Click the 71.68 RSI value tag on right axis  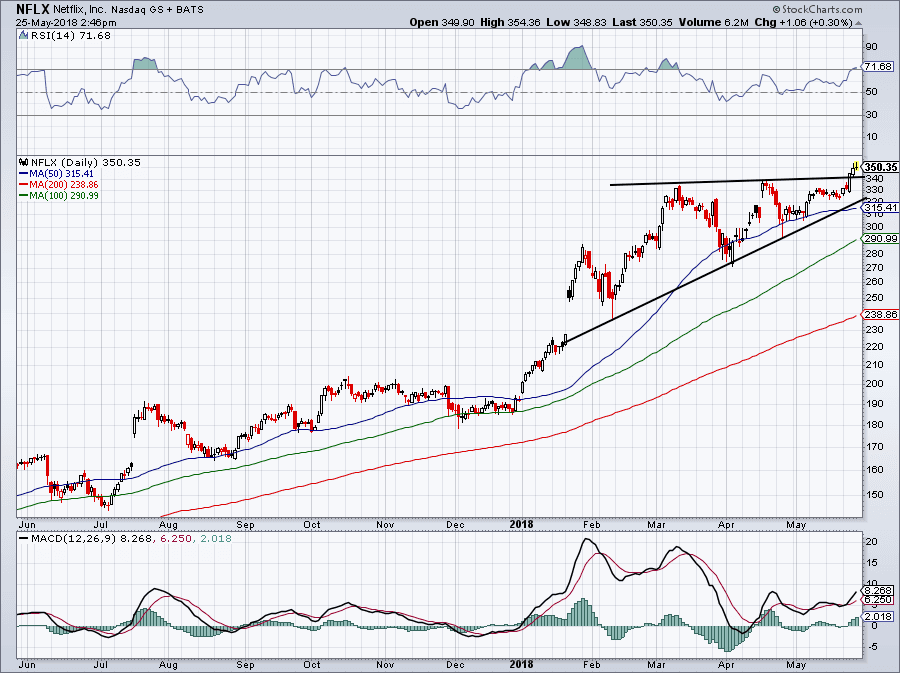click(878, 67)
